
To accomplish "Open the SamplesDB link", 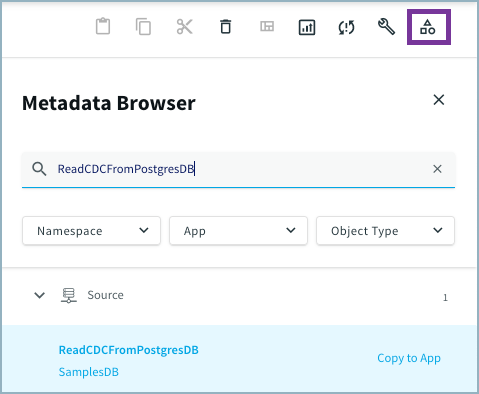I will pos(89,372).
